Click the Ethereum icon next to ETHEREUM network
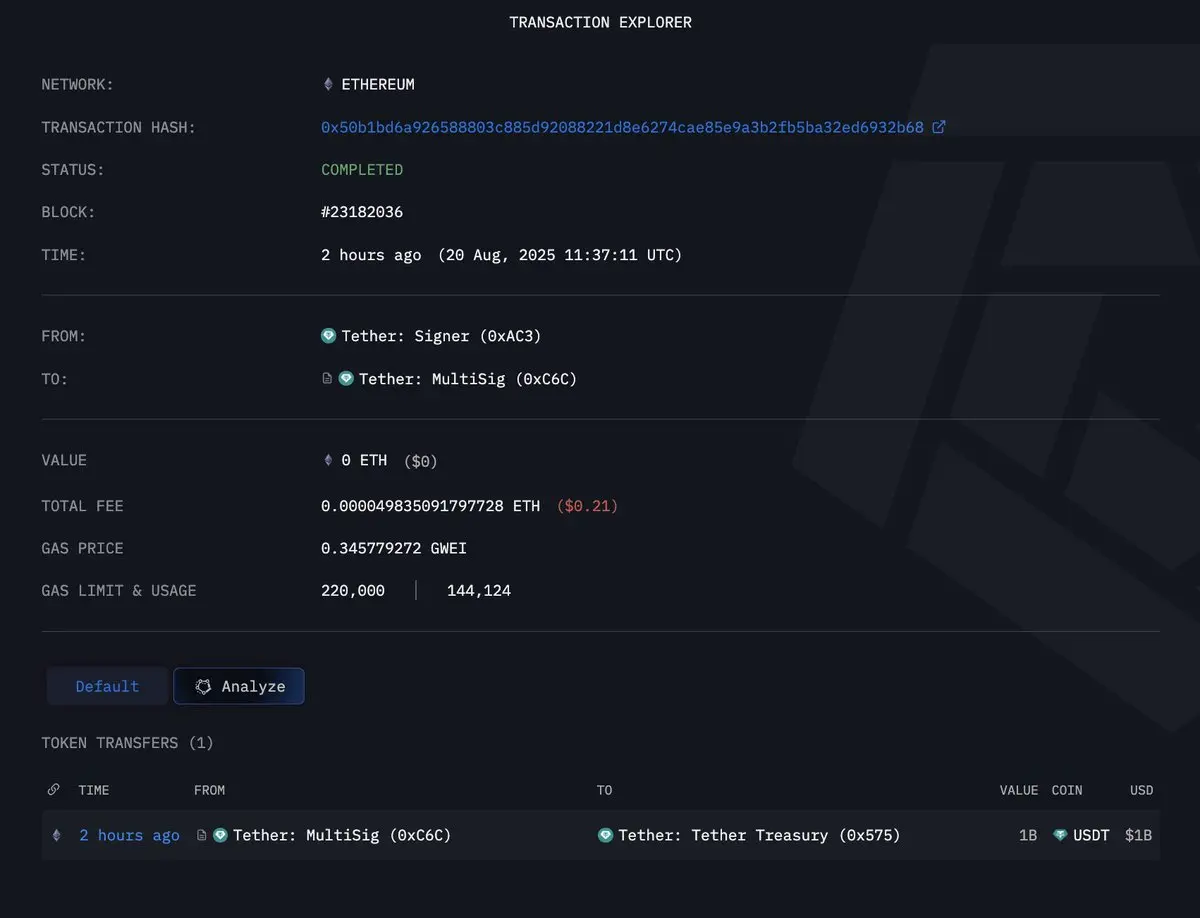Viewport: 1200px width, 918px height. [328, 85]
